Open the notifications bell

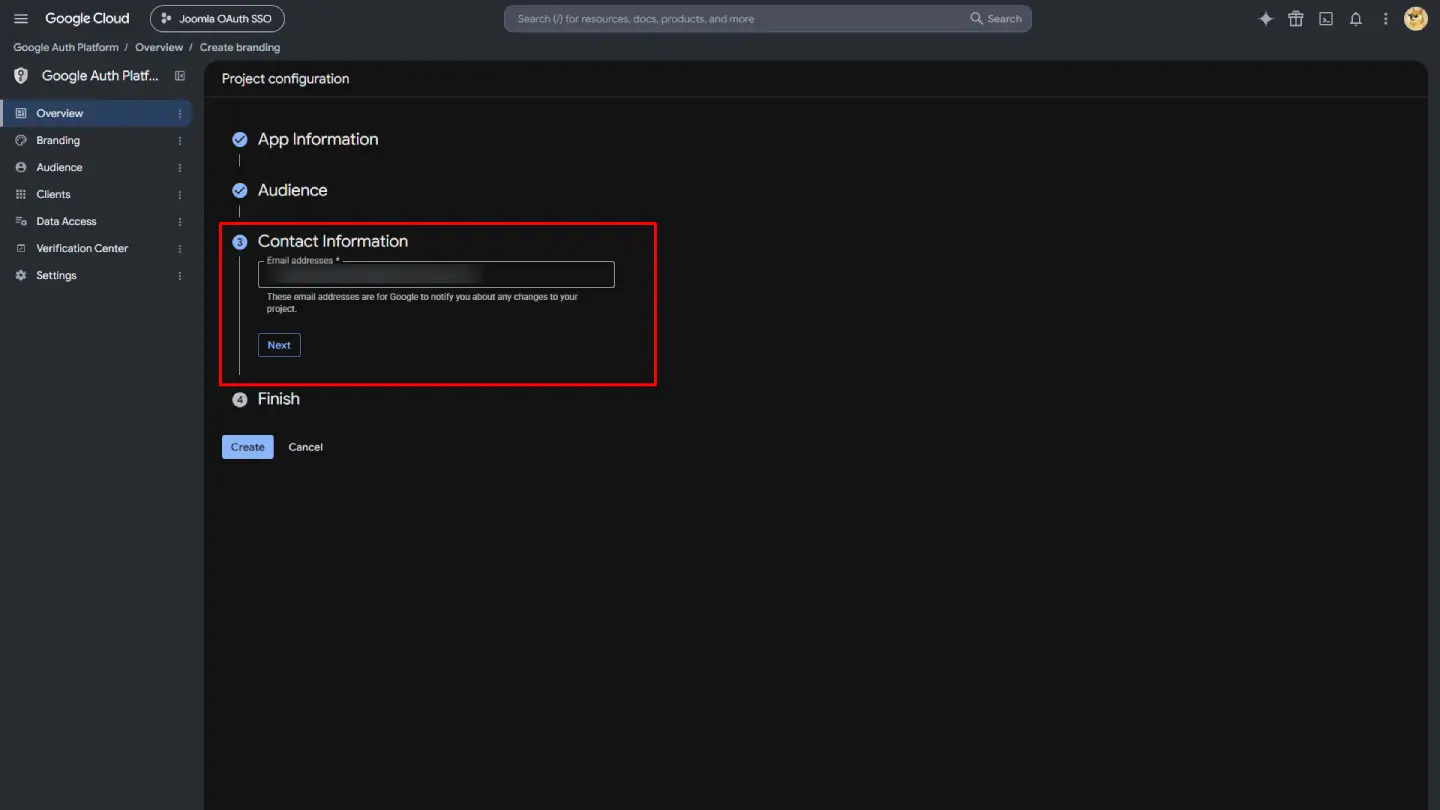coord(1356,19)
